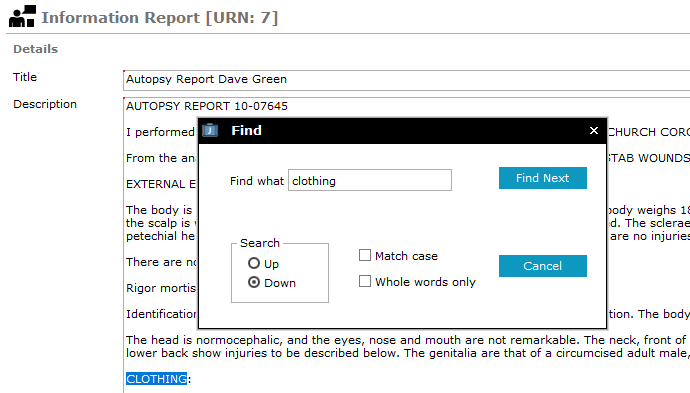Click the Details section heading

(36, 49)
